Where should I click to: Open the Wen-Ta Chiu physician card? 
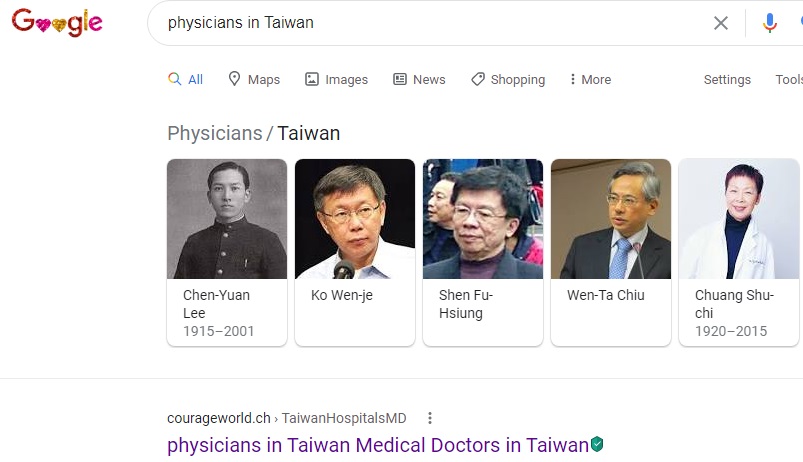tap(611, 253)
